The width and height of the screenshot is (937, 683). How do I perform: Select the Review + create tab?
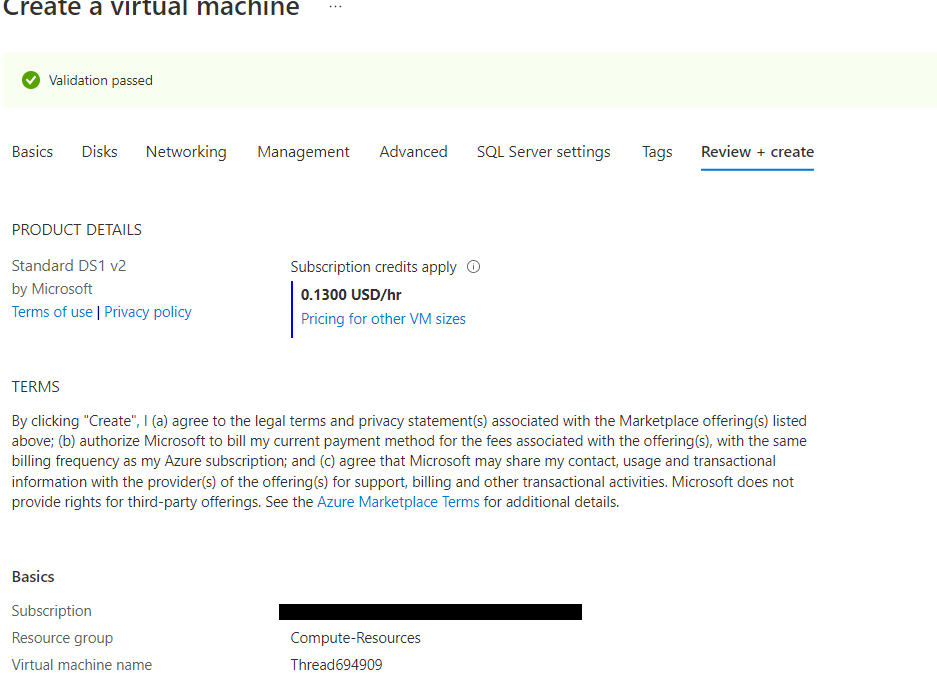(757, 152)
